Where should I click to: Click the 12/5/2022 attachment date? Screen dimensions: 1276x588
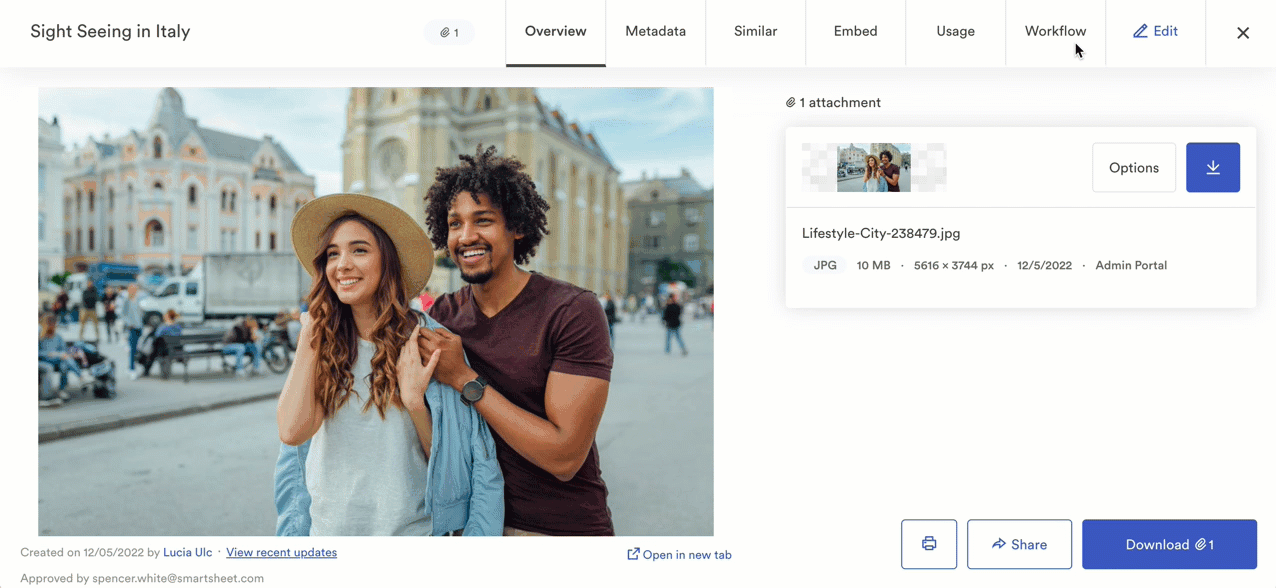point(1044,265)
